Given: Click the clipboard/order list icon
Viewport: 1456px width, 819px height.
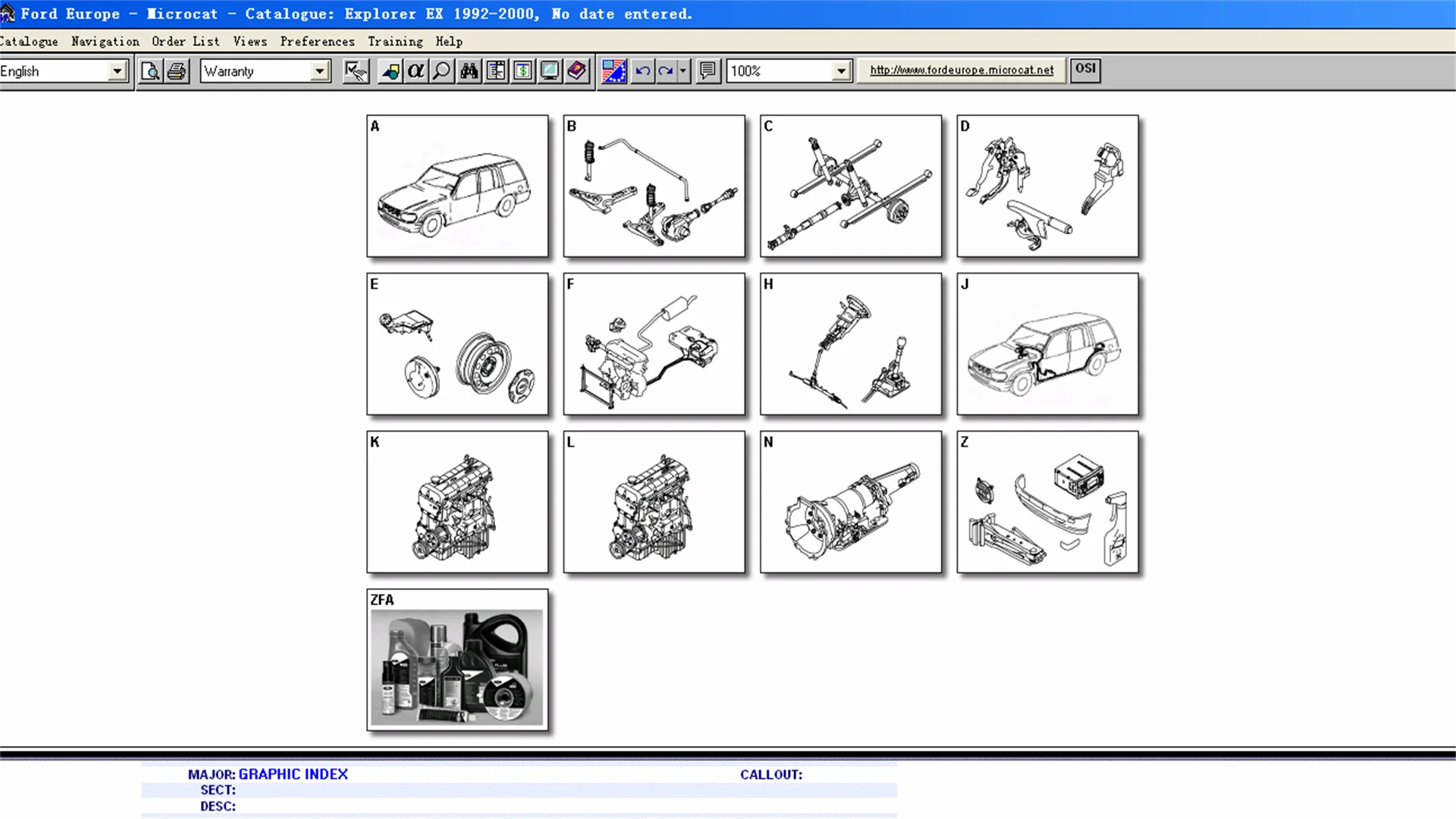Looking at the screenshot, I should [496, 70].
